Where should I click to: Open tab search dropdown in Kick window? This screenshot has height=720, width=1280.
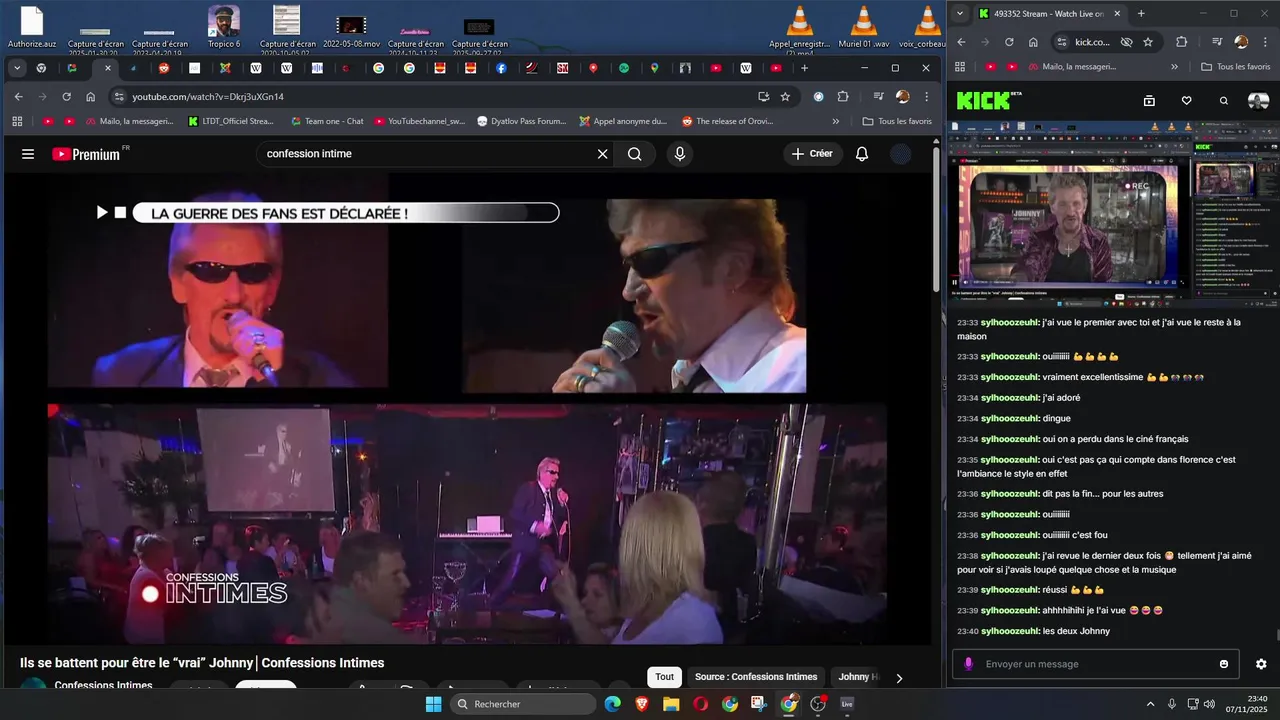[x=960, y=13]
